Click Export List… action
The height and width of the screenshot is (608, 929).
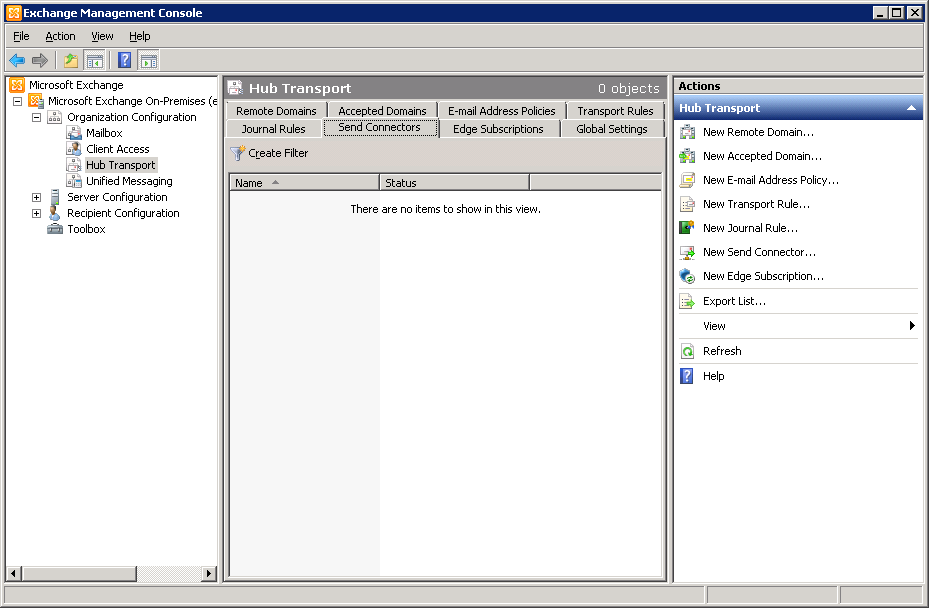[734, 301]
